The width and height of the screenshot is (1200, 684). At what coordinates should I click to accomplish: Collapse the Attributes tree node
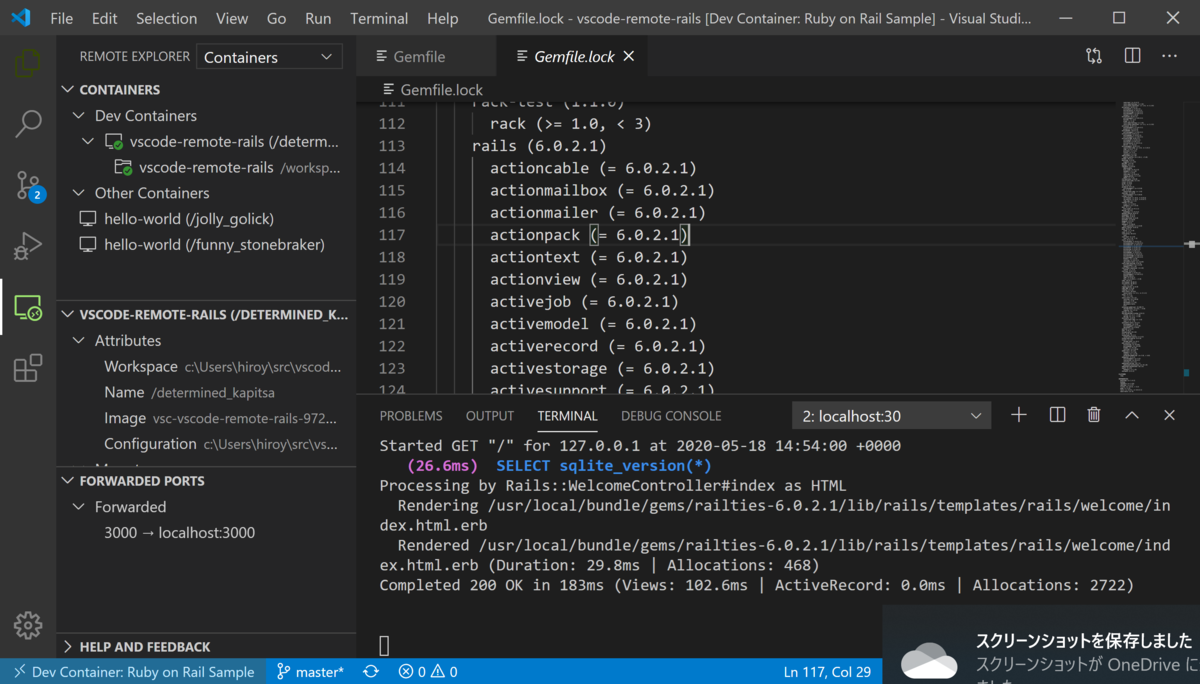pyautogui.click(x=79, y=341)
